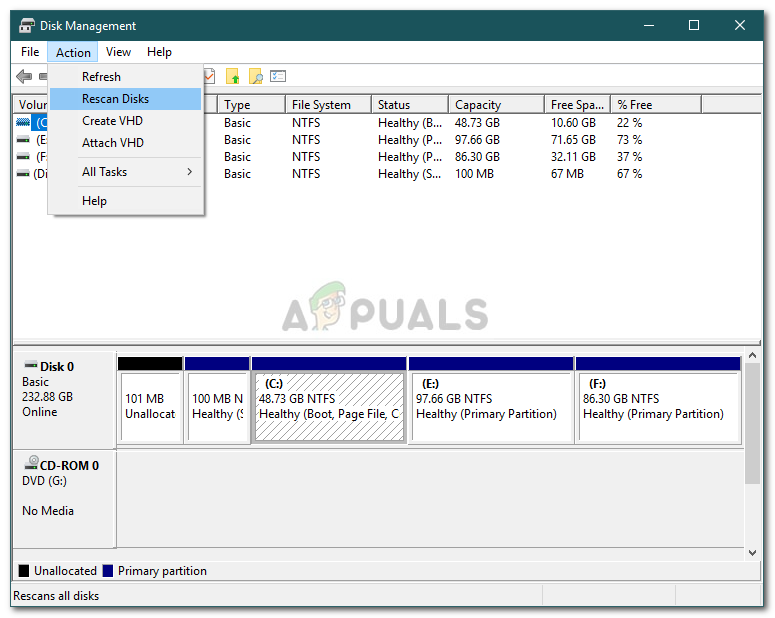Click the blue Primary partition legend swatch
The image size is (775, 618).
(x=108, y=571)
